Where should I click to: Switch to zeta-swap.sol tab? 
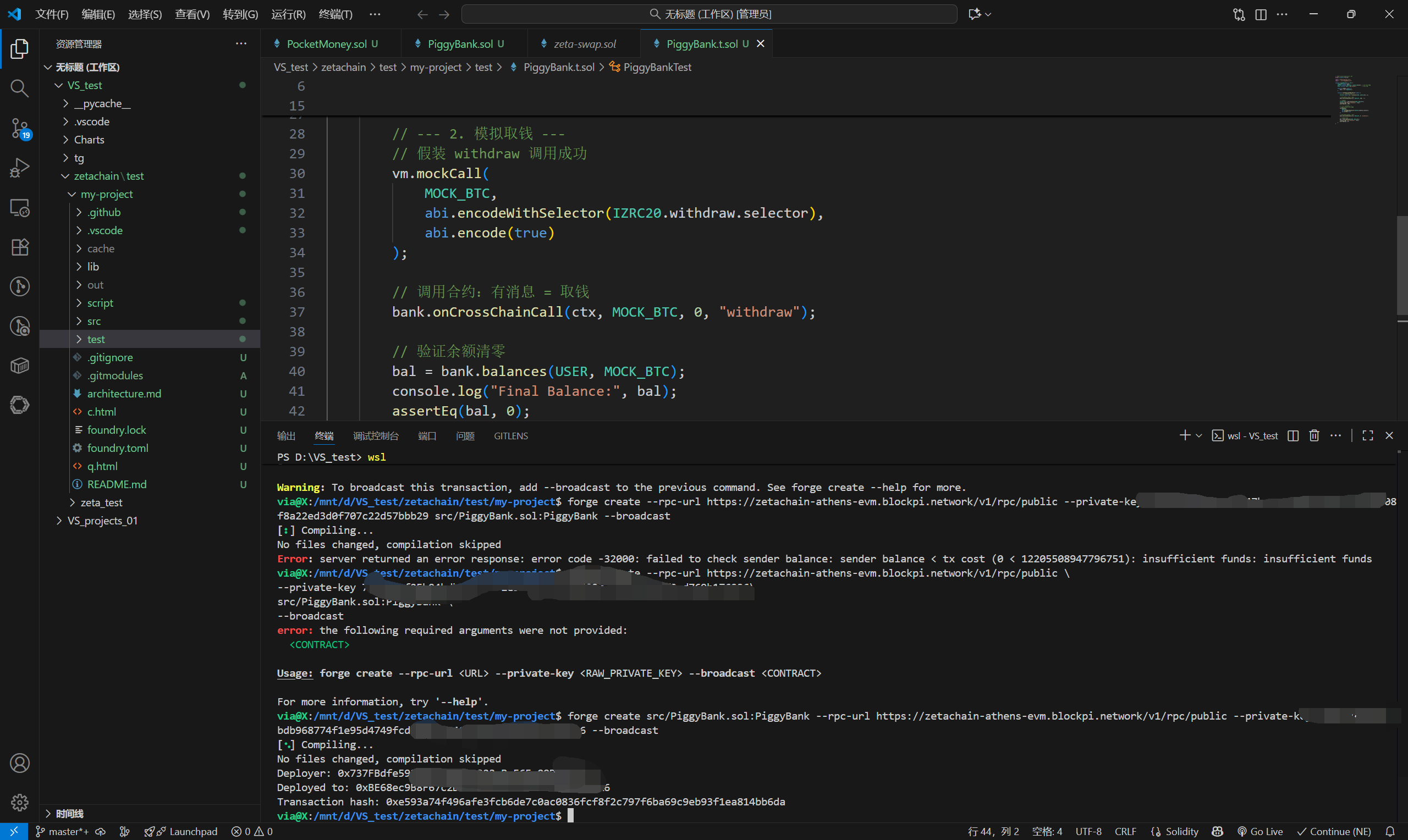tap(584, 43)
